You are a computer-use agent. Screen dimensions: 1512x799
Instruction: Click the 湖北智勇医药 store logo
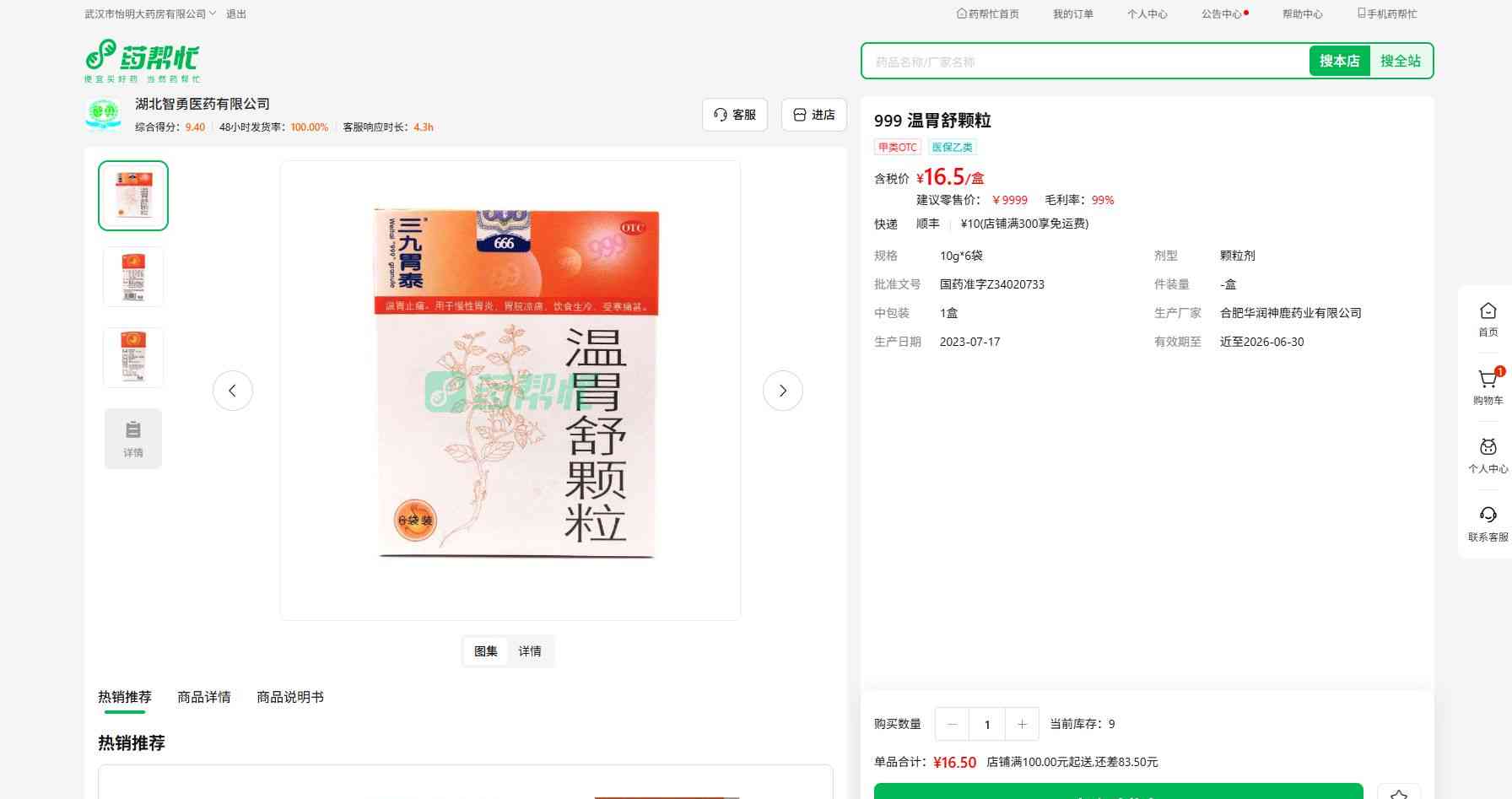point(103,115)
